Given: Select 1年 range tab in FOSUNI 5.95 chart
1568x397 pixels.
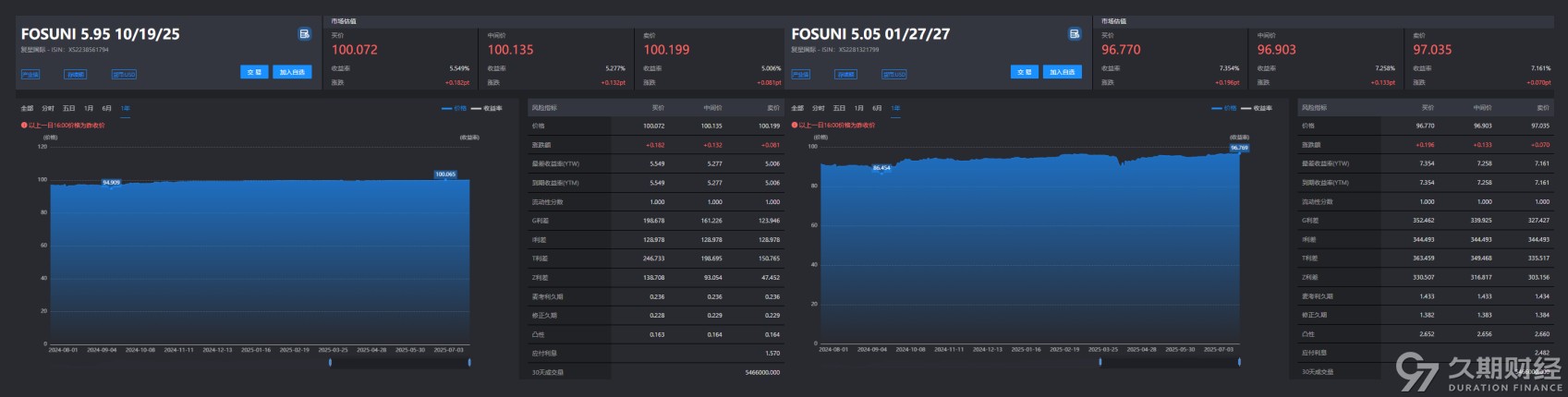Looking at the screenshot, I should pos(126,108).
